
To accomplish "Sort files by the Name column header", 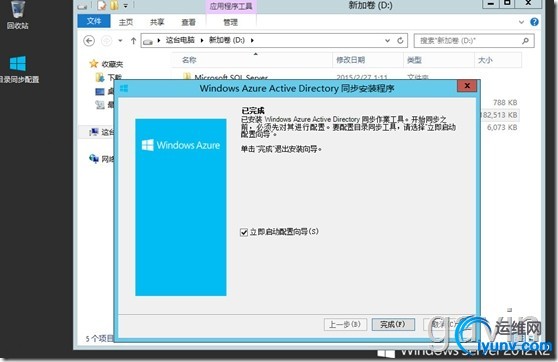I will (252, 60).
